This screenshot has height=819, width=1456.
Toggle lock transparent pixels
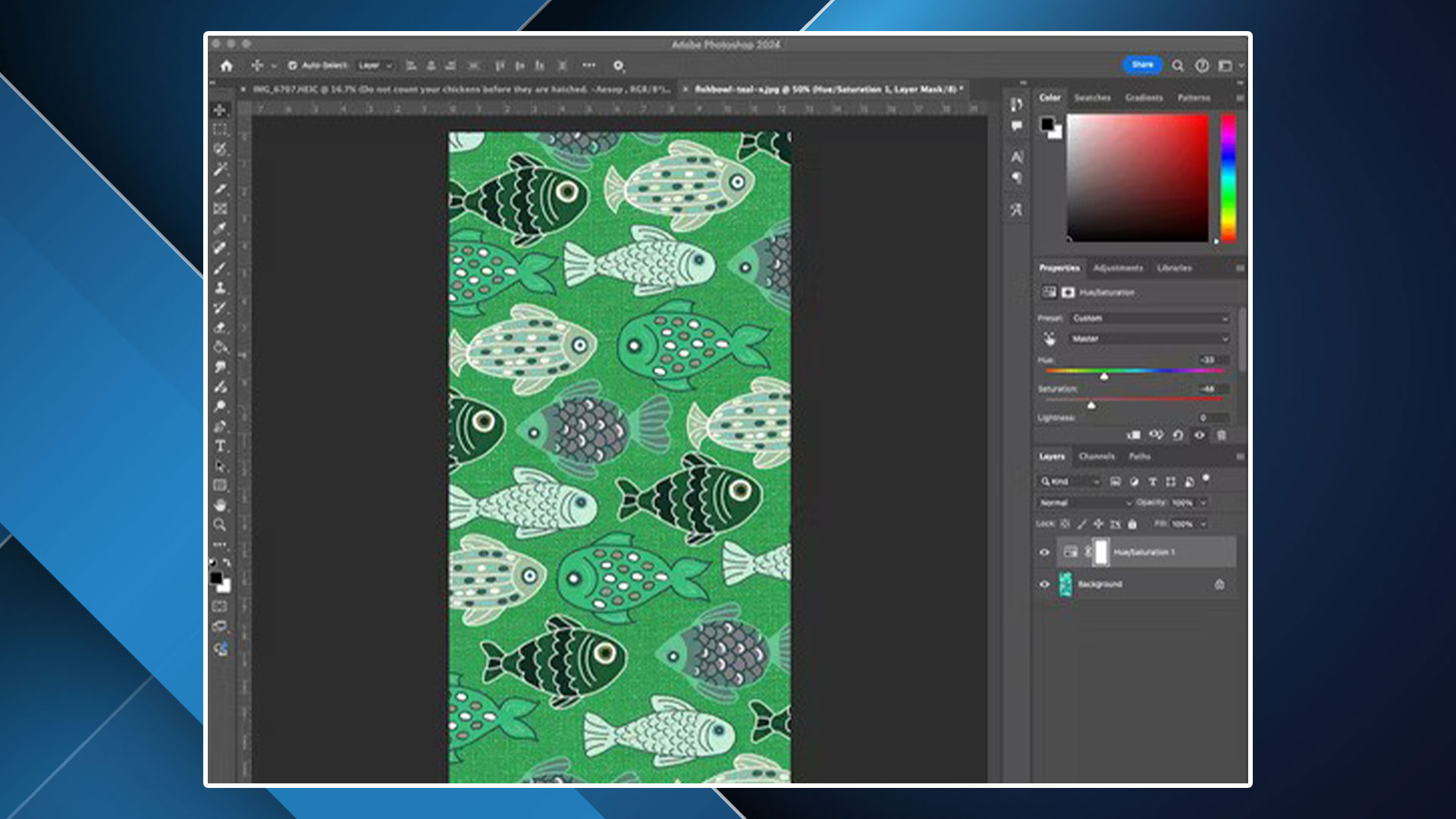(1065, 524)
